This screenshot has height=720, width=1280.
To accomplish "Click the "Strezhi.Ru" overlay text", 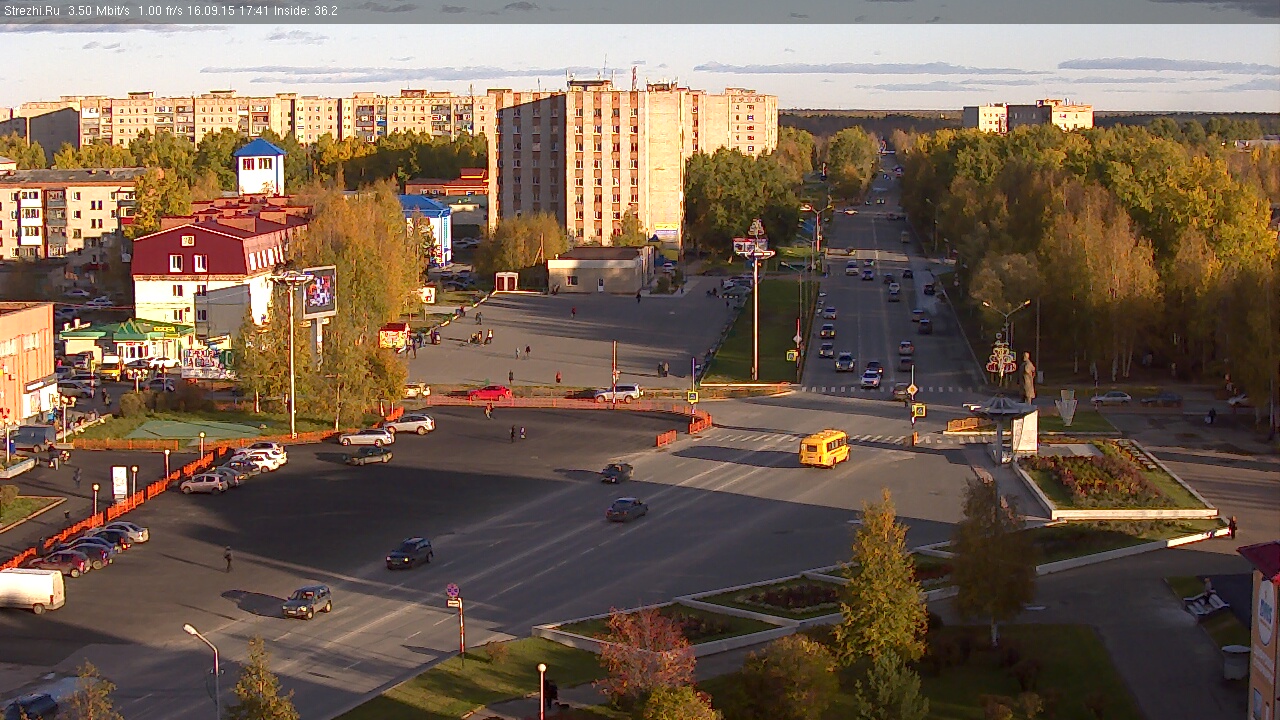I will click(31, 11).
